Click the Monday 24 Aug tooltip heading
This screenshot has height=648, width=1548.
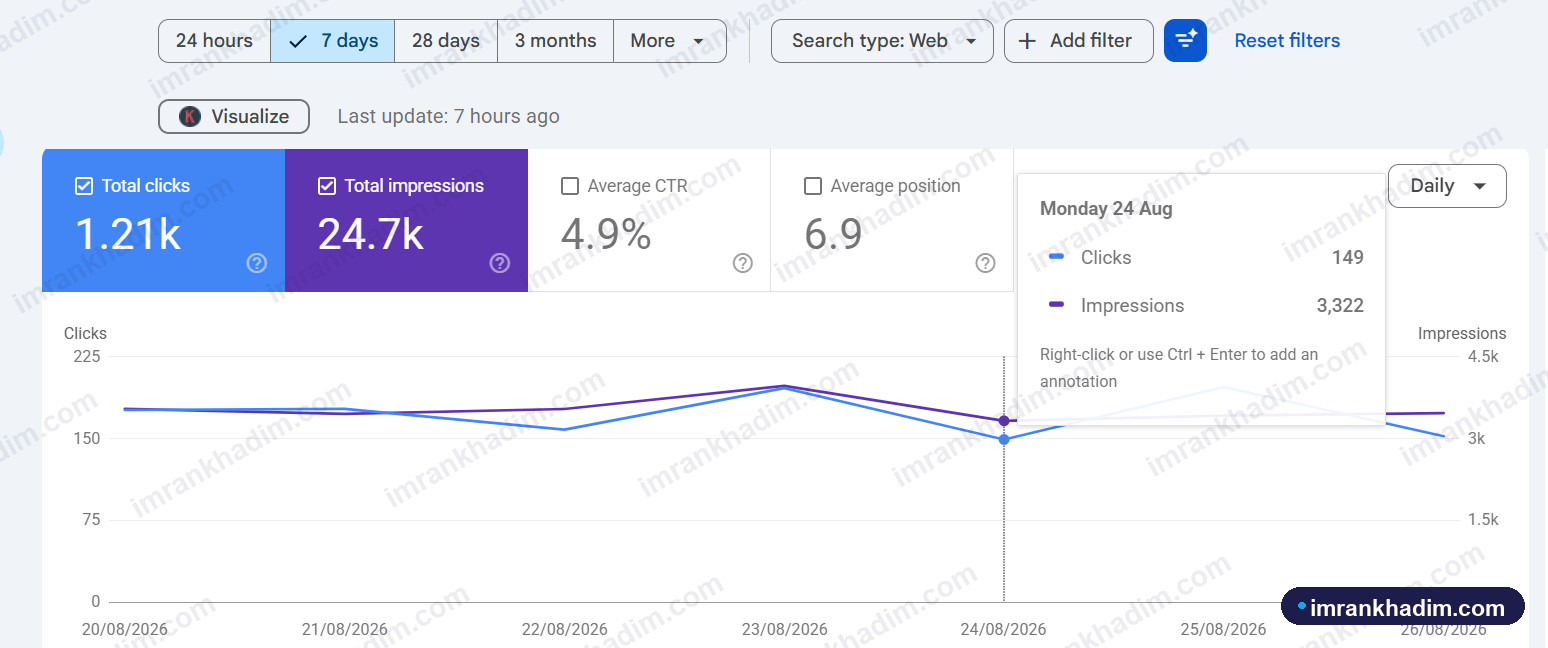tap(1106, 209)
